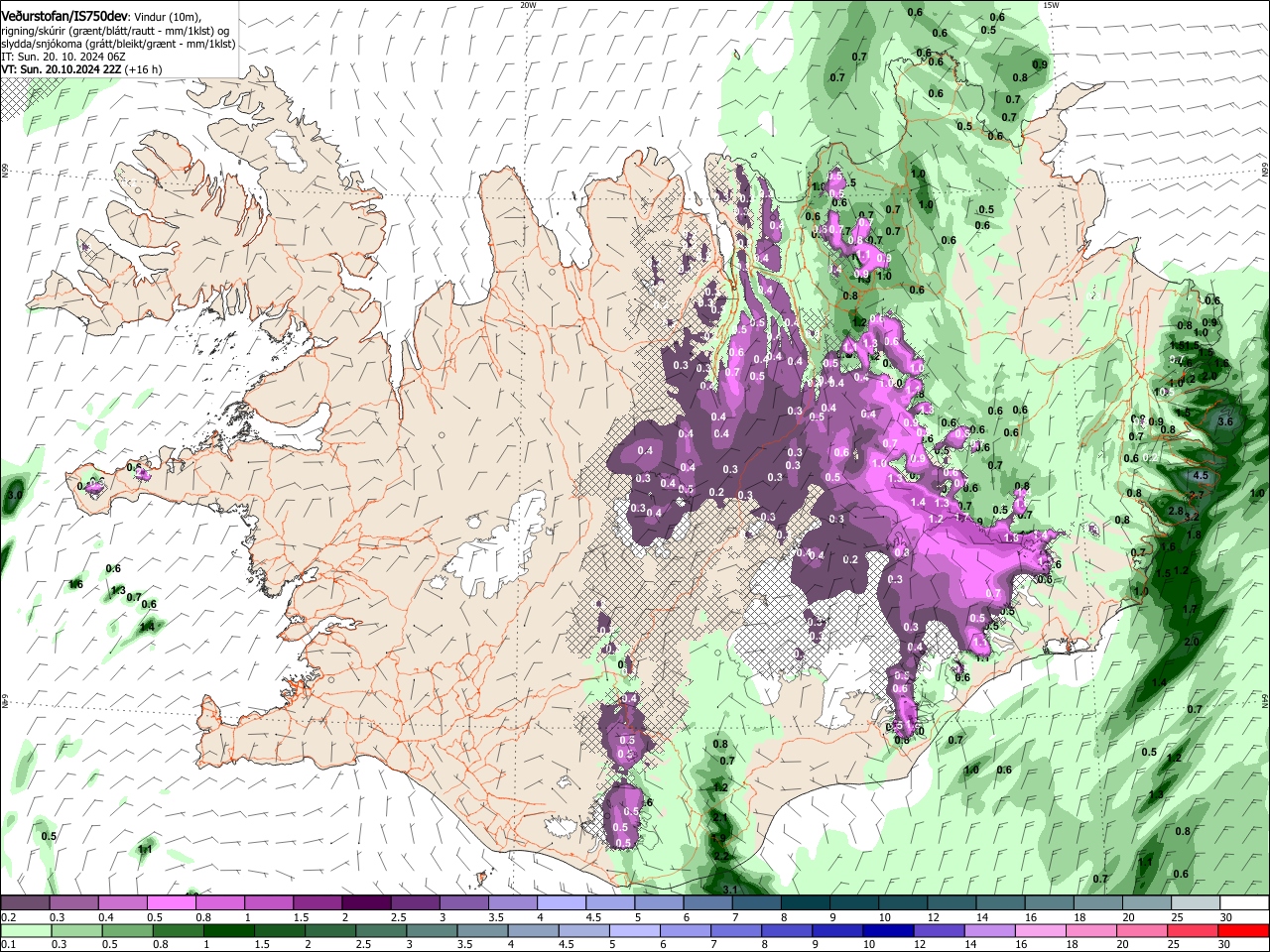Click the palest green rain swatch between 0.1 and 0.3
This screenshot has height=952, width=1270.
(26, 931)
